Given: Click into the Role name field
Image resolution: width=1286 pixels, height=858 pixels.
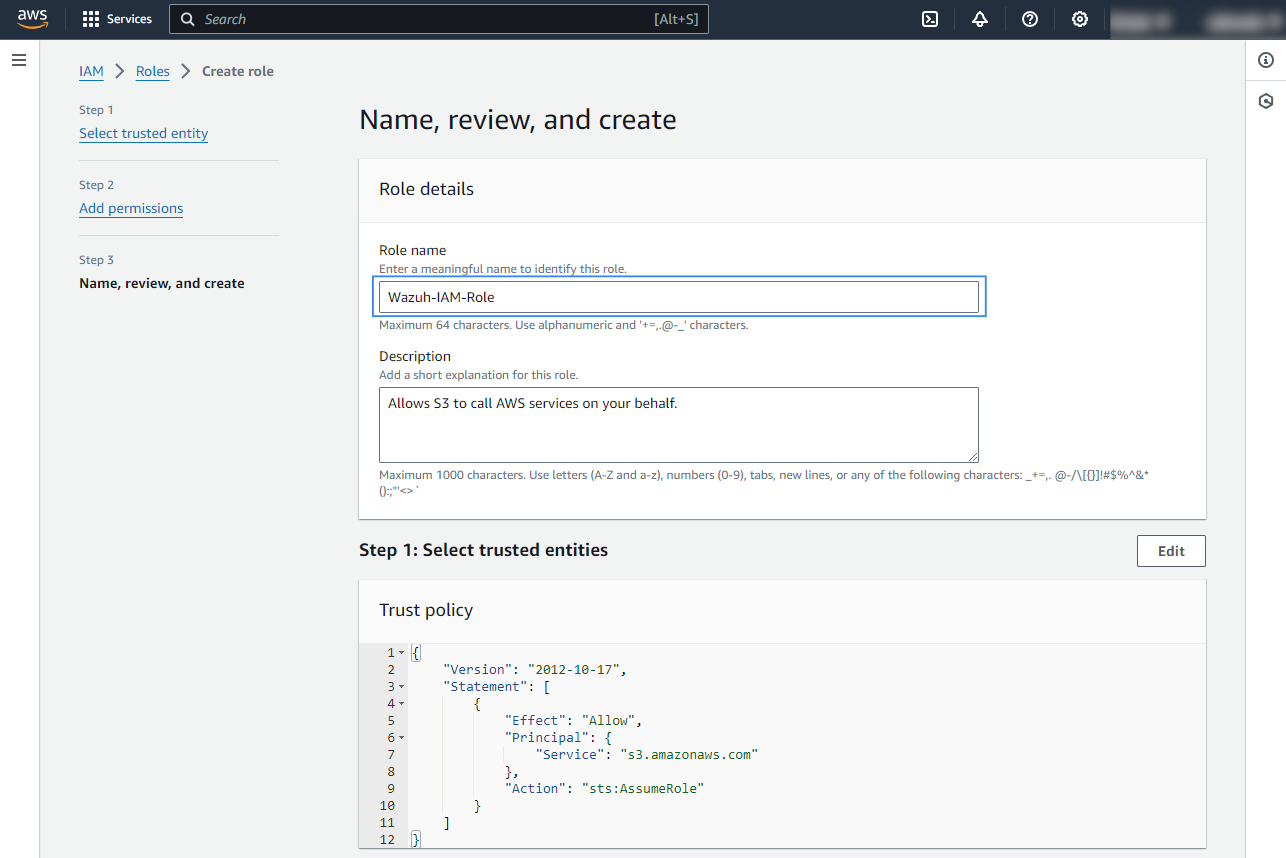Looking at the screenshot, I should 678,297.
